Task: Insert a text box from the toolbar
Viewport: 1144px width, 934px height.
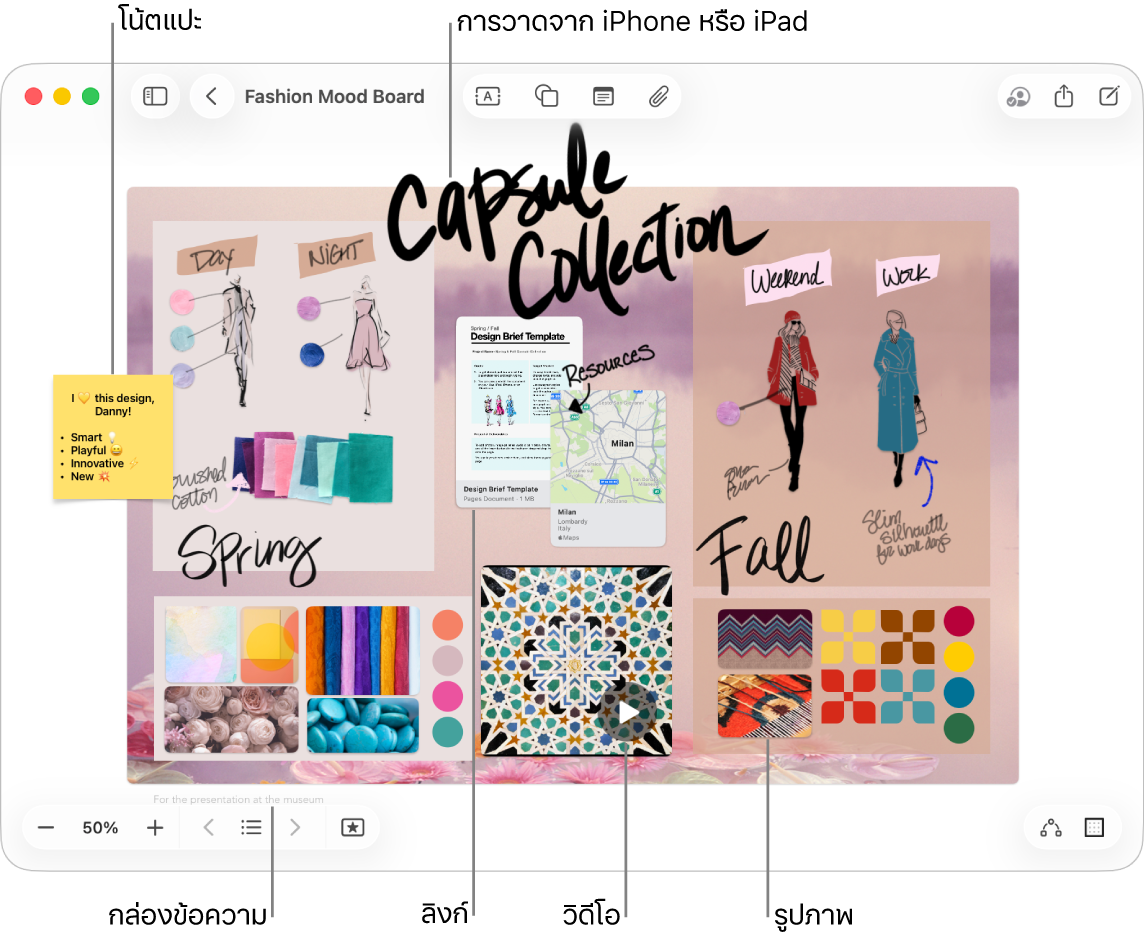Action: (489, 96)
